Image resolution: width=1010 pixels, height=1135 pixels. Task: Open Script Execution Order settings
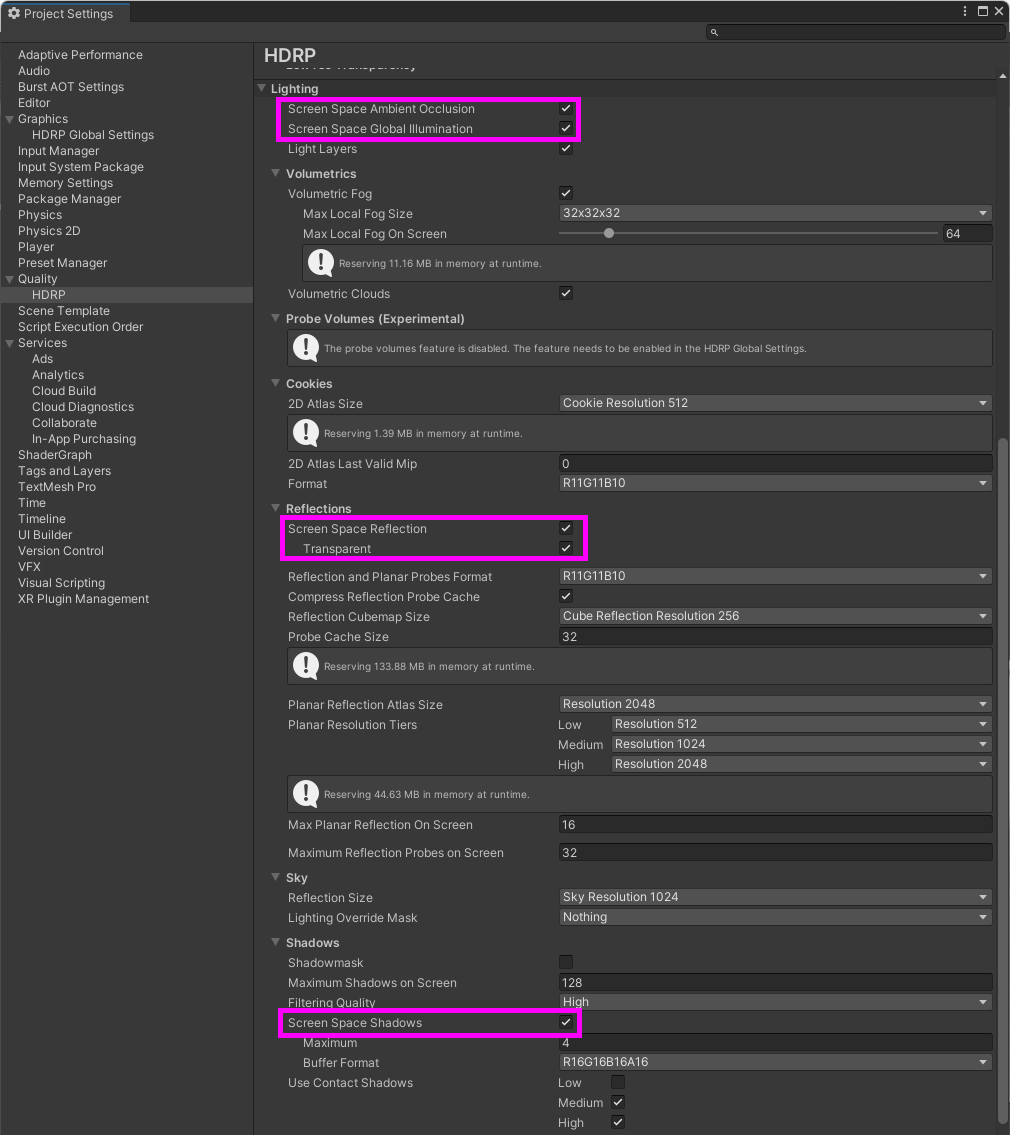(80, 327)
